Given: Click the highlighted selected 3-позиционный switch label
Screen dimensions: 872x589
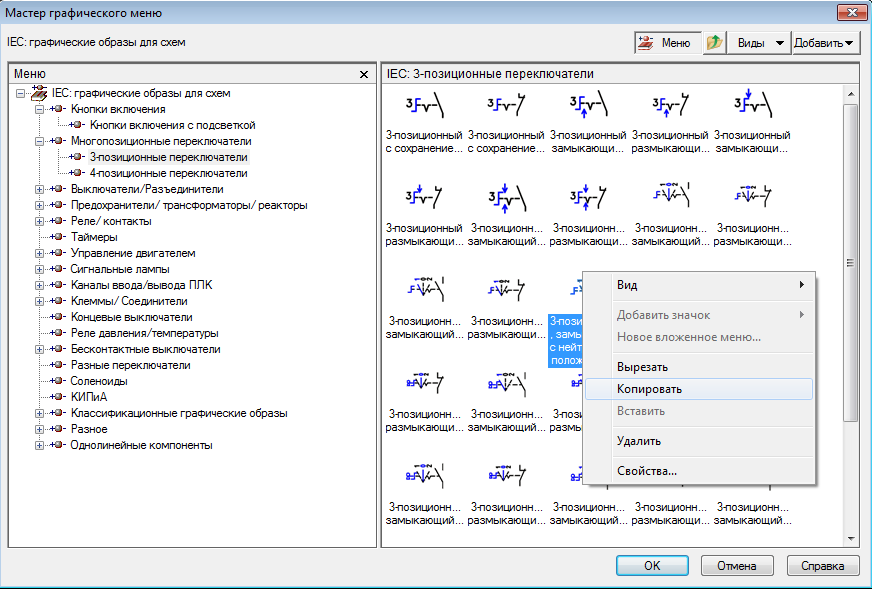Looking at the screenshot, I should click(565, 340).
